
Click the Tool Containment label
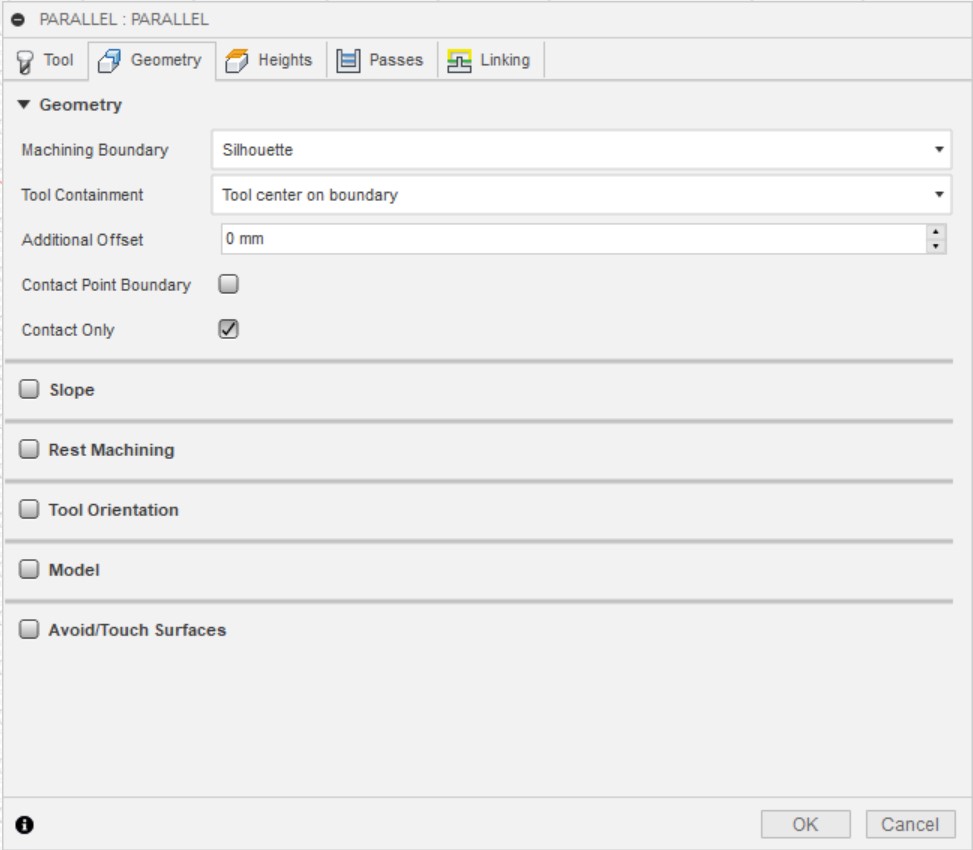(x=83, y=195)
